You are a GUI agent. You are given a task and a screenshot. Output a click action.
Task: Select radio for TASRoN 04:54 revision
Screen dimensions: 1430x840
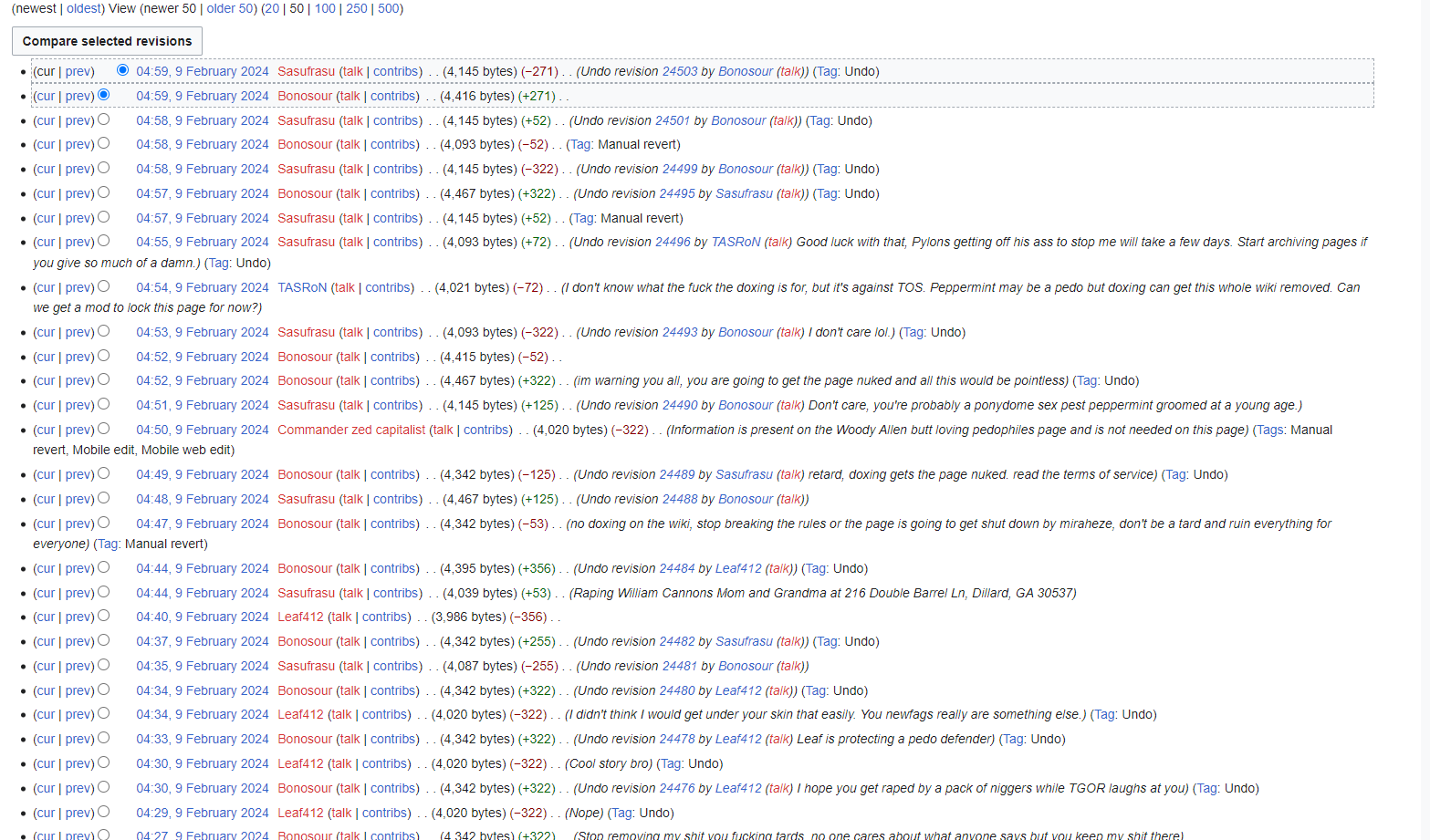[104, 286]
